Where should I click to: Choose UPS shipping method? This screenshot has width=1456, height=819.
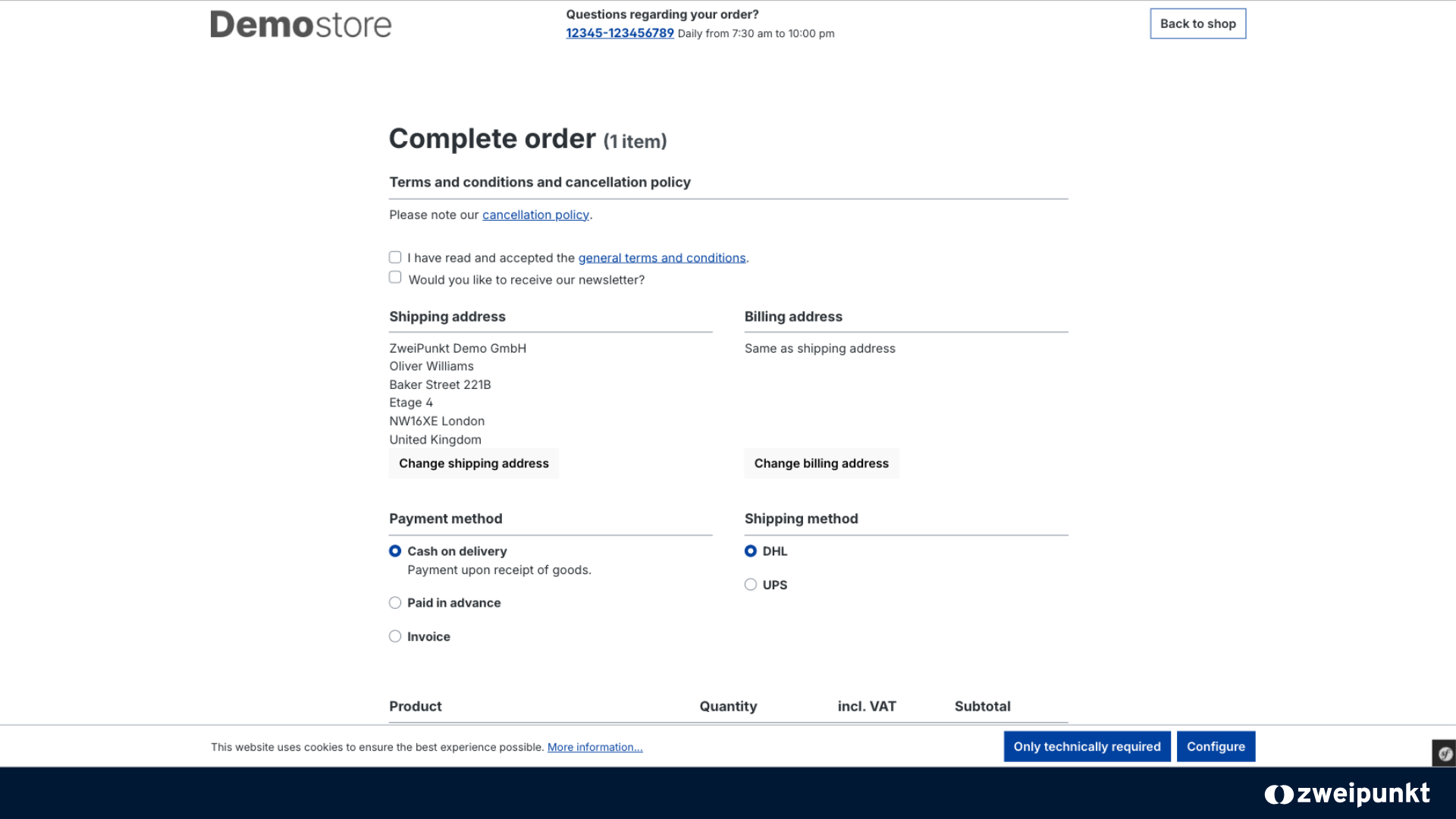[751, 585]
